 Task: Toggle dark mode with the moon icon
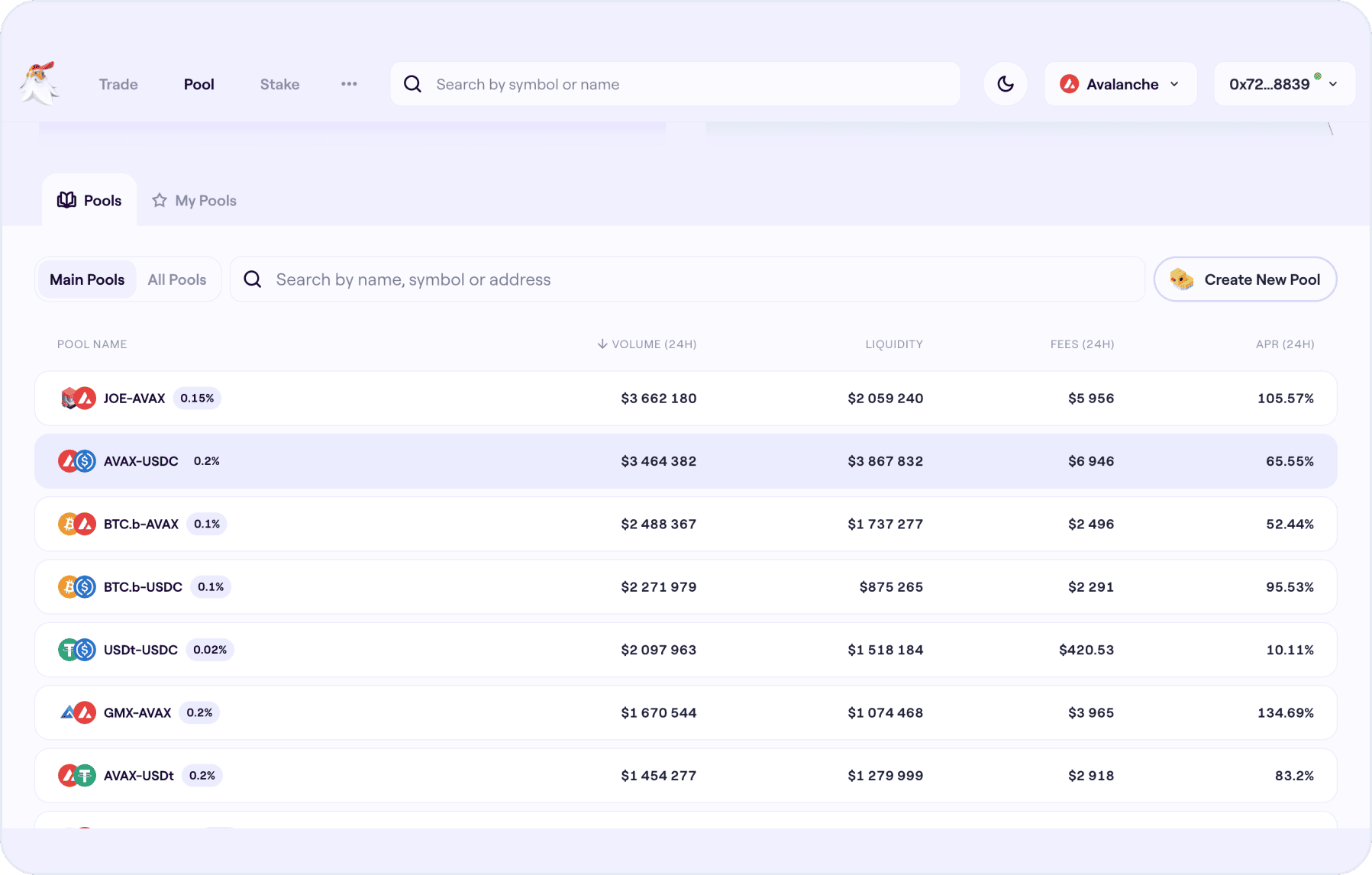[1006, 84]
